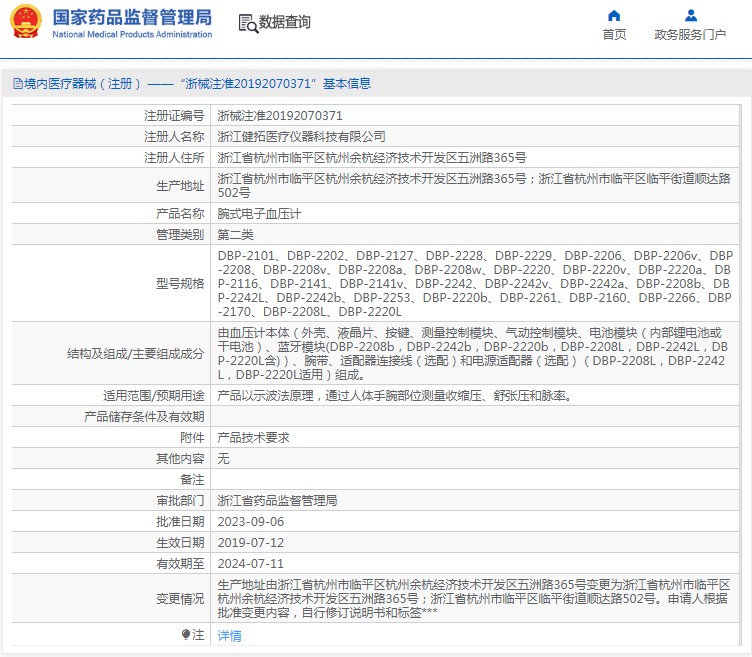Select effective date 2019-07-12

pos(251,543)
